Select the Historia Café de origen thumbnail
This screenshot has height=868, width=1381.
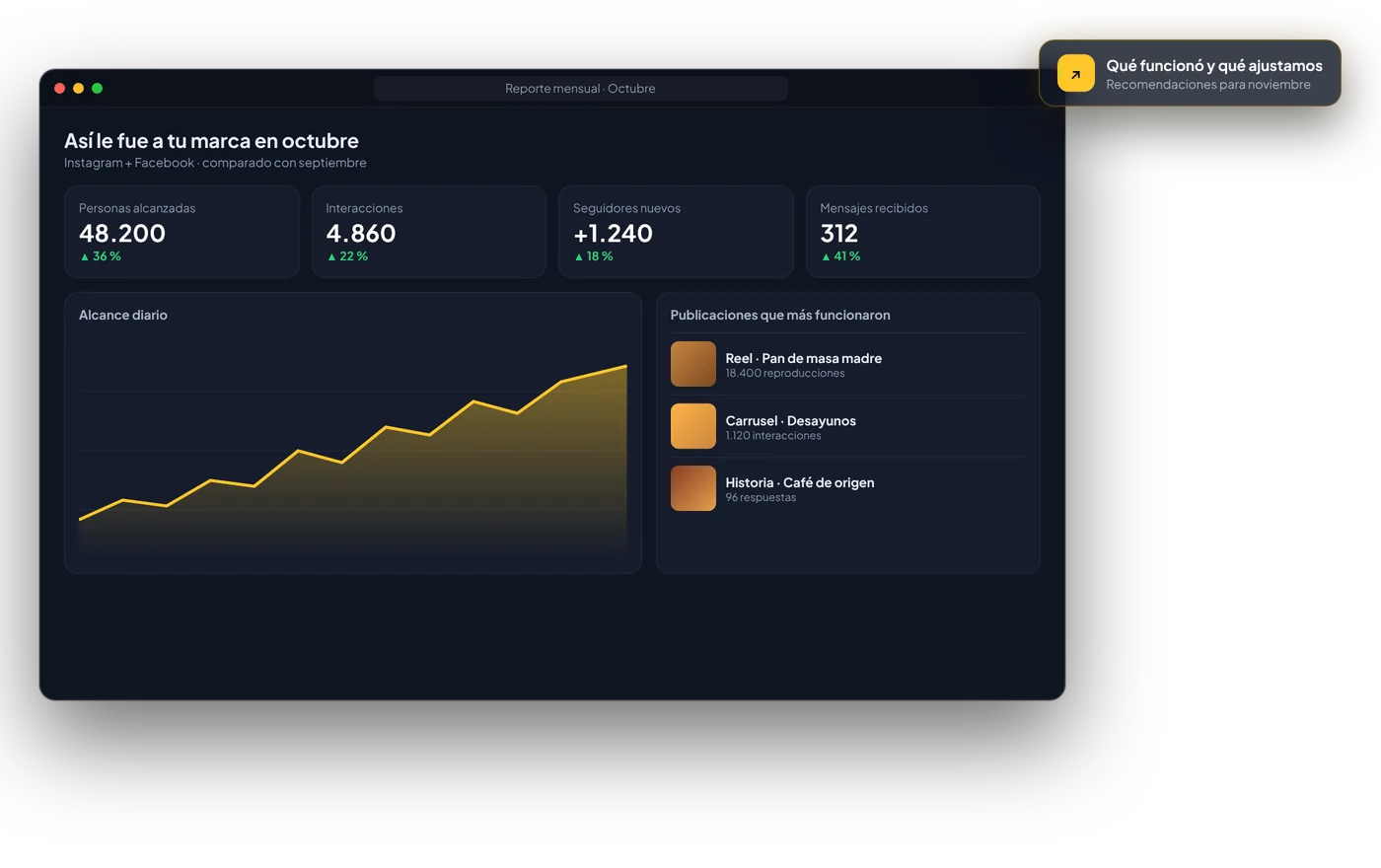click(693, 488)
